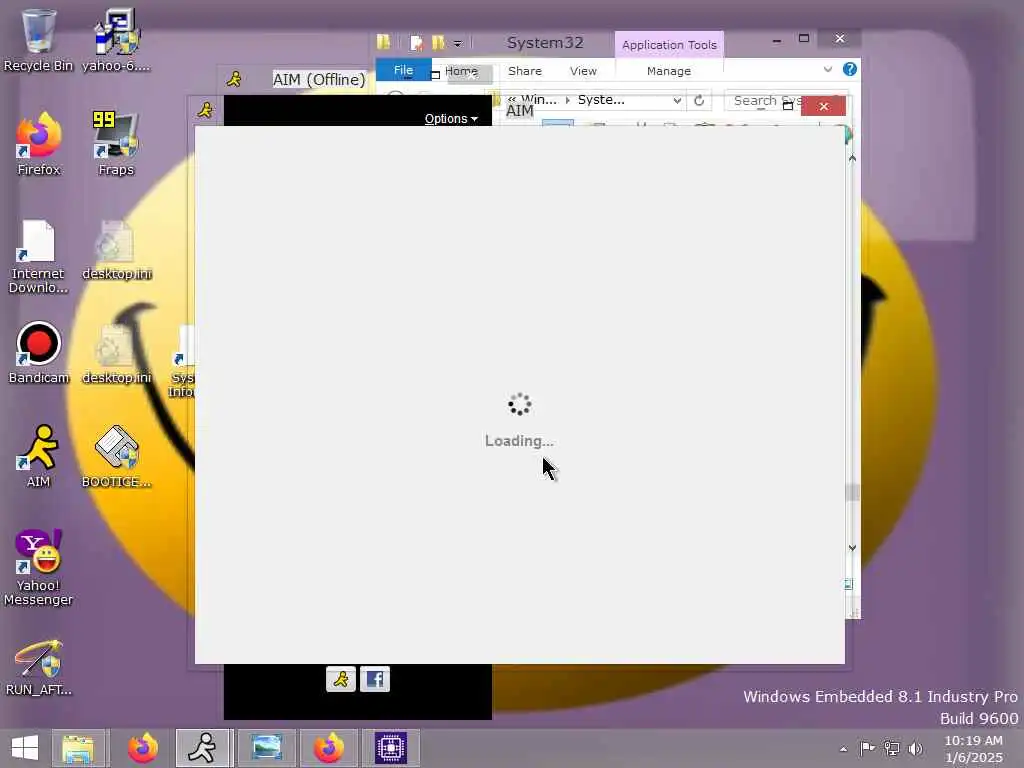The height and width of the screenshot is (768, 1024).
Task: Select the upper desktop.ini file icon
Action: coord(116,249)
